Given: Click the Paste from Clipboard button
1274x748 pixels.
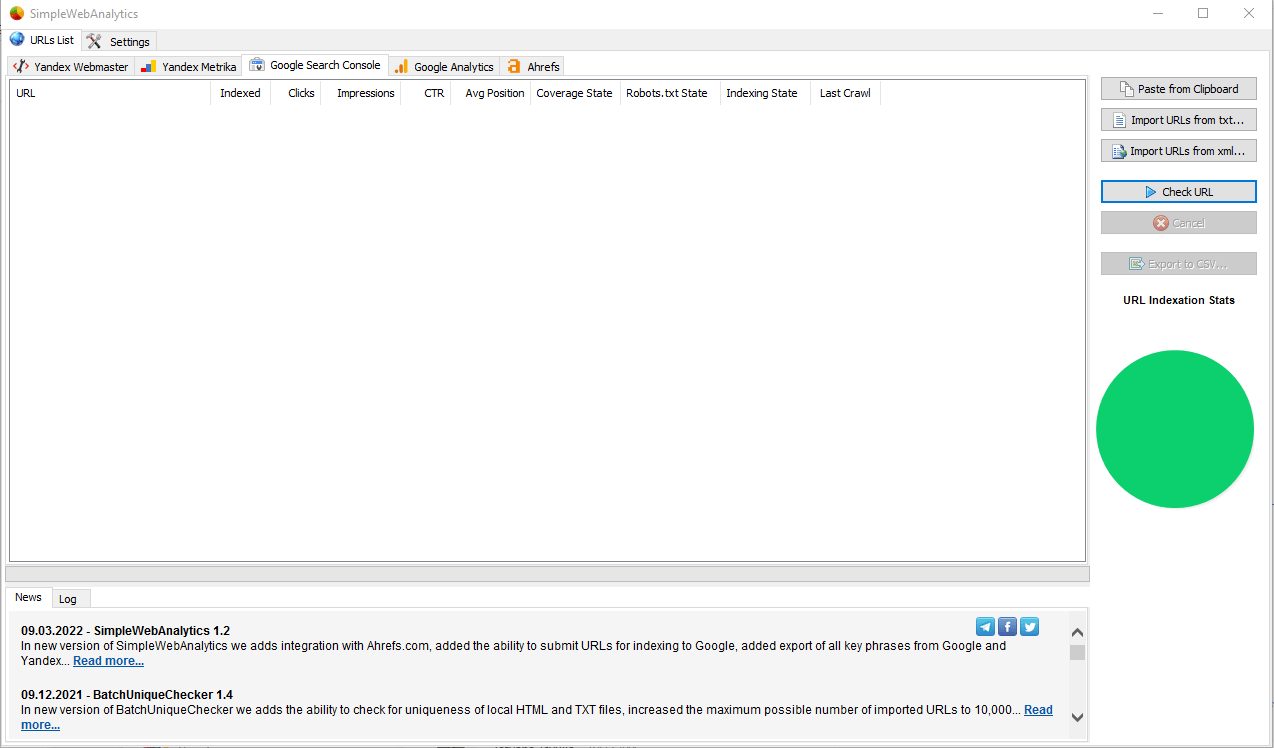Looking at the screenshot, I should tap(1178, 89).
